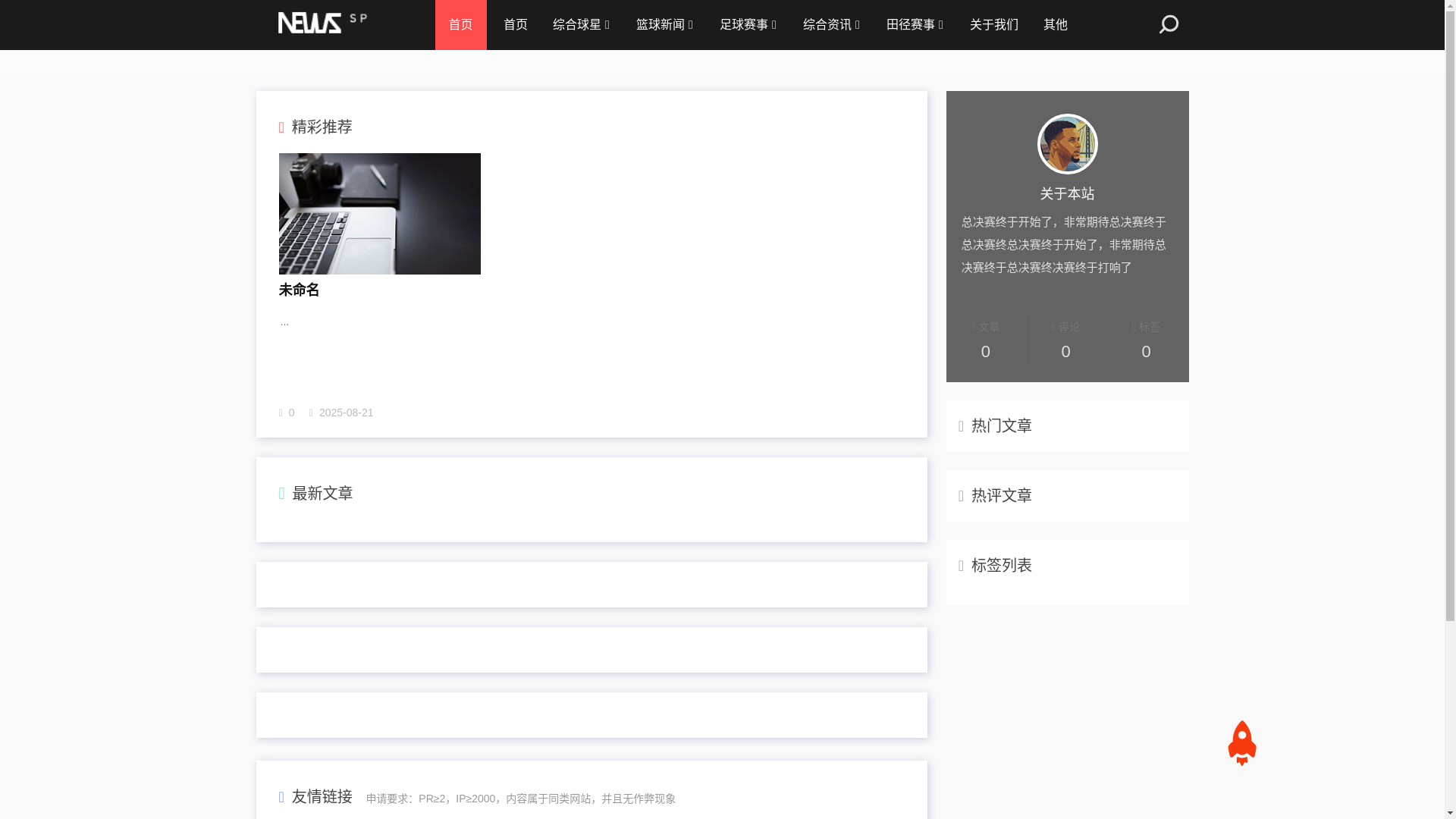Viewport: 1456px width, 819px height.
Task: Click the 2025-08-21 post date
Action: click(x=346, y=413)
